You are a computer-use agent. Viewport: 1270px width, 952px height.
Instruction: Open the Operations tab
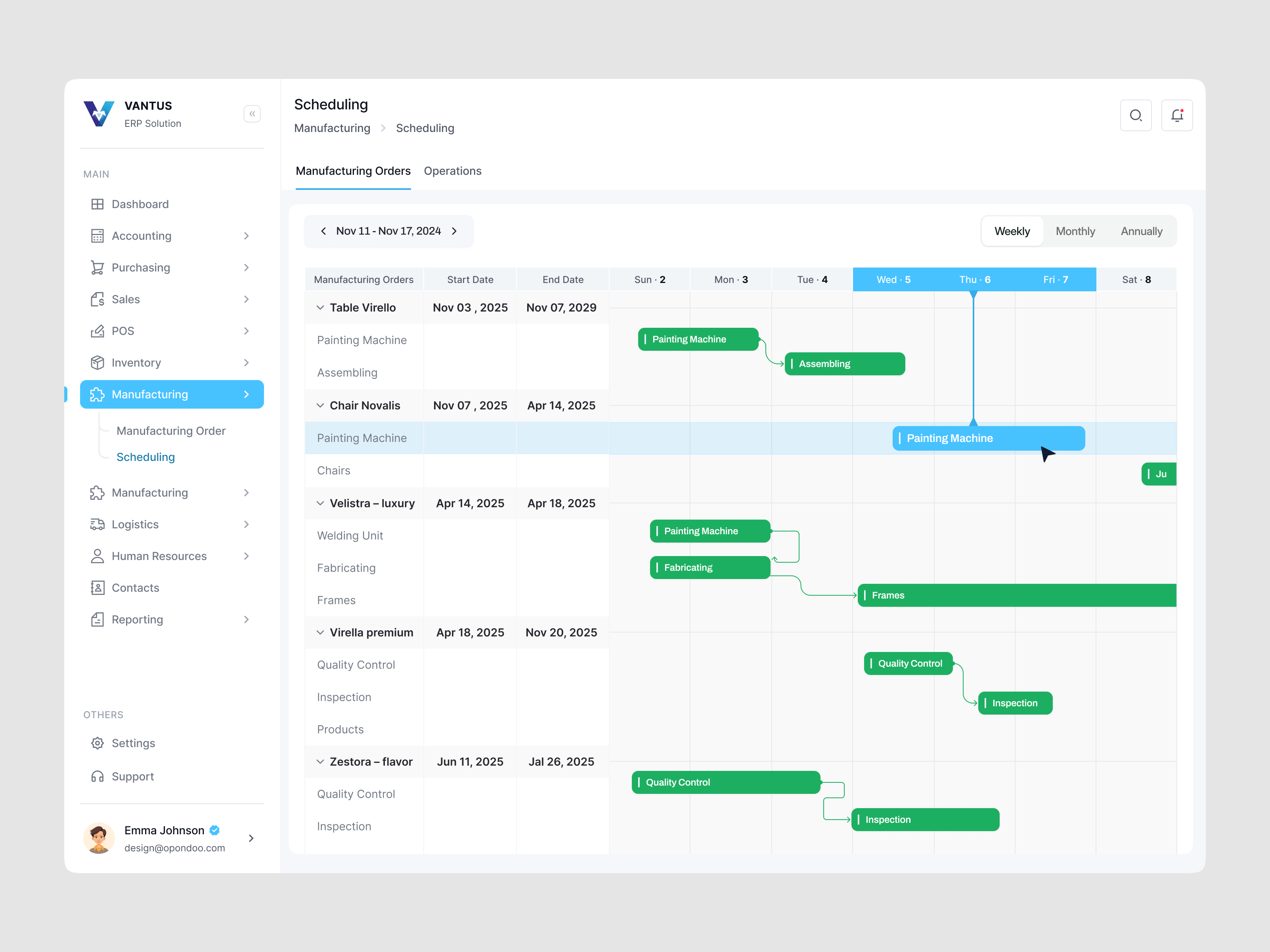pos(452,171)
